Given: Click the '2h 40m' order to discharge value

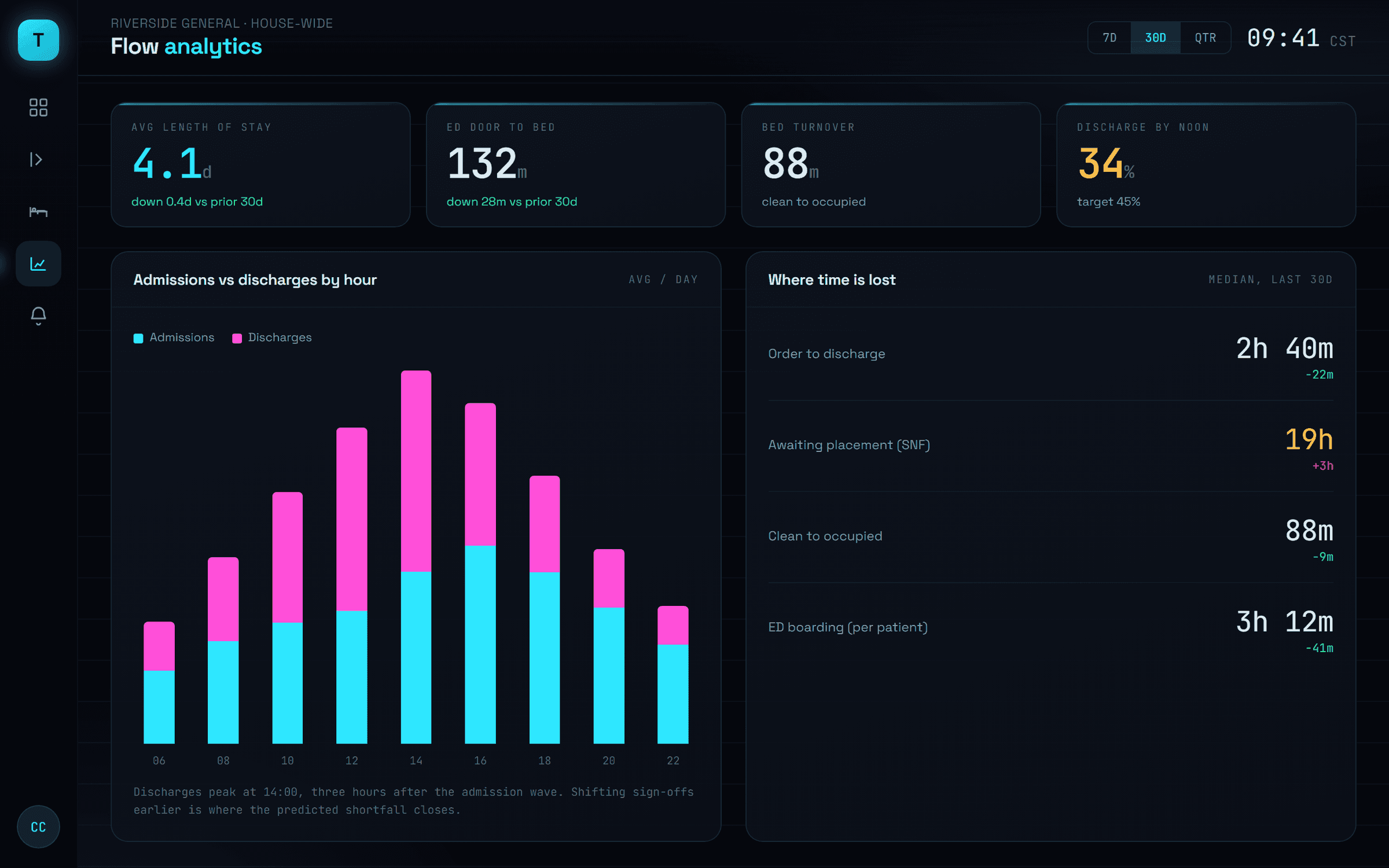Looking at the screenshot, I should point(1285,348).
